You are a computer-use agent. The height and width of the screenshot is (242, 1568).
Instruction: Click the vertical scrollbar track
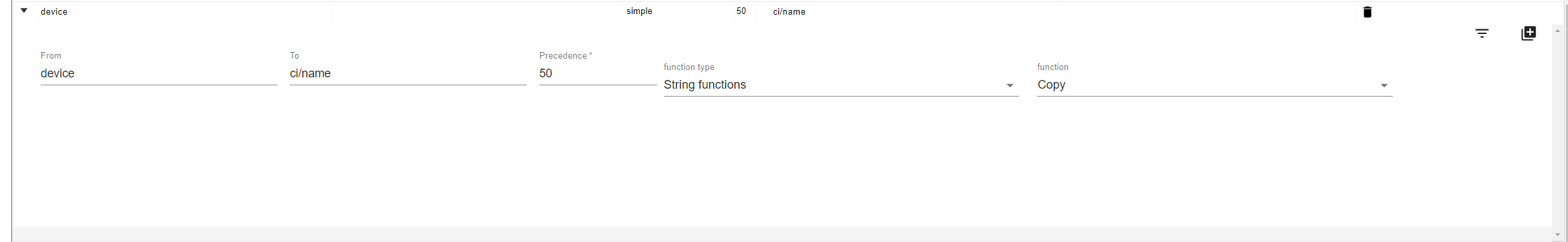(x=1557, y=133)
